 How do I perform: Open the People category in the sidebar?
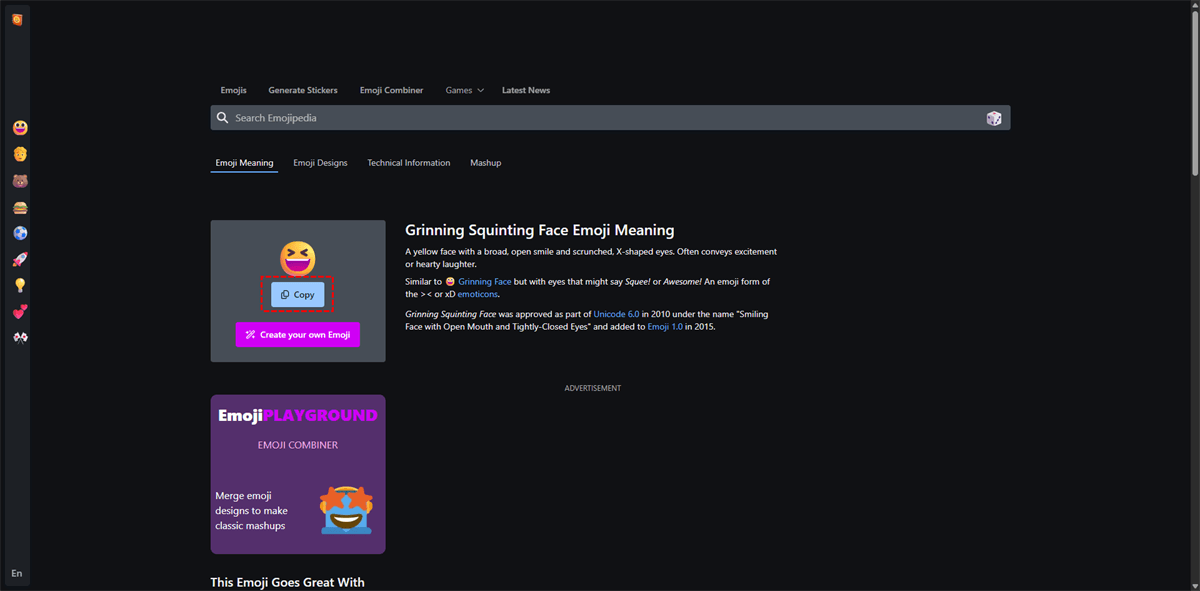(20, 154)
